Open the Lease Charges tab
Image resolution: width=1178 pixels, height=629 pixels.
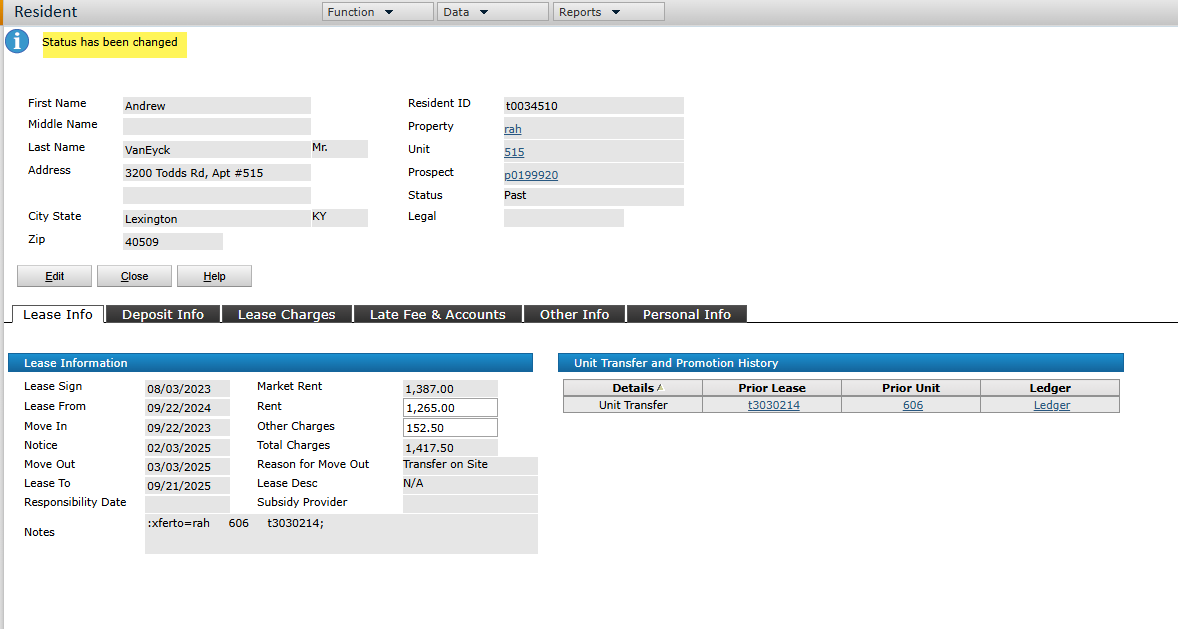click(x=286, y=314)
